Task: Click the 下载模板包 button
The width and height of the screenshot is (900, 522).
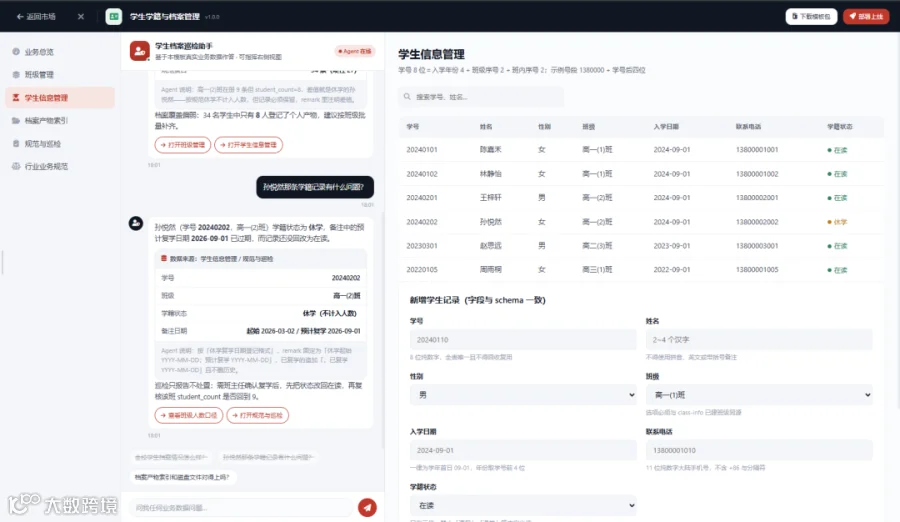Action: point(811,17)
